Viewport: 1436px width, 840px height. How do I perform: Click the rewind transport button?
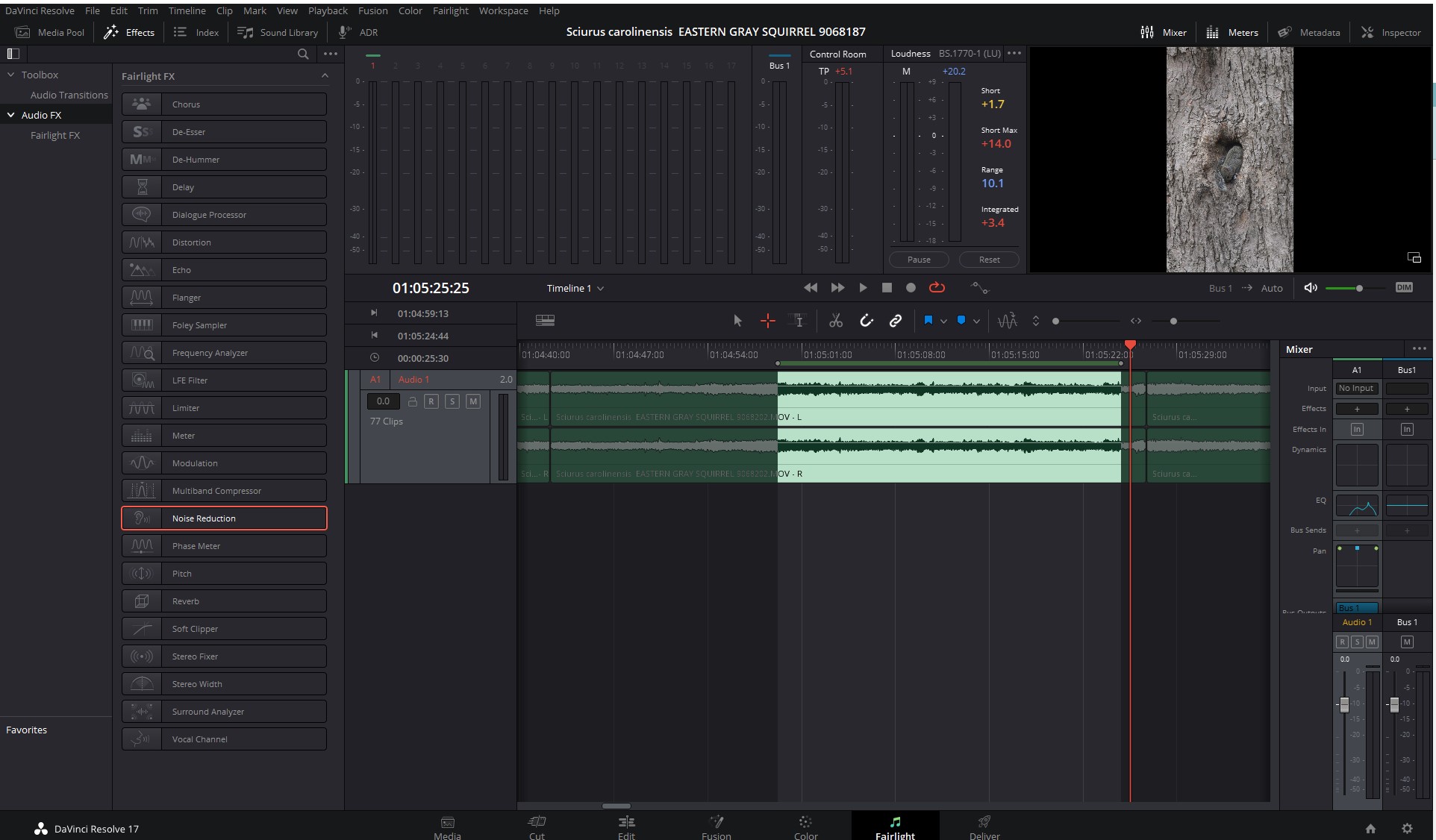(811, 288)
